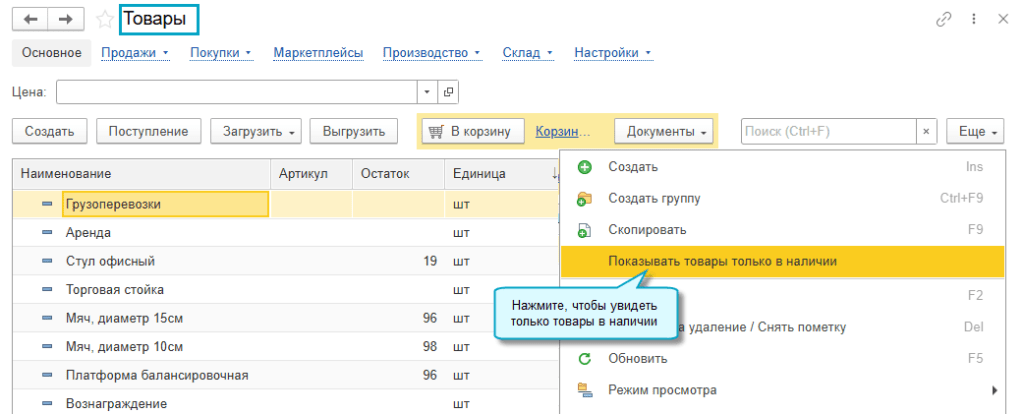The width and height of the screenshot is (1024, 414).
Task: Click the Поиск search input field
Action: click(x=828, y=131)
